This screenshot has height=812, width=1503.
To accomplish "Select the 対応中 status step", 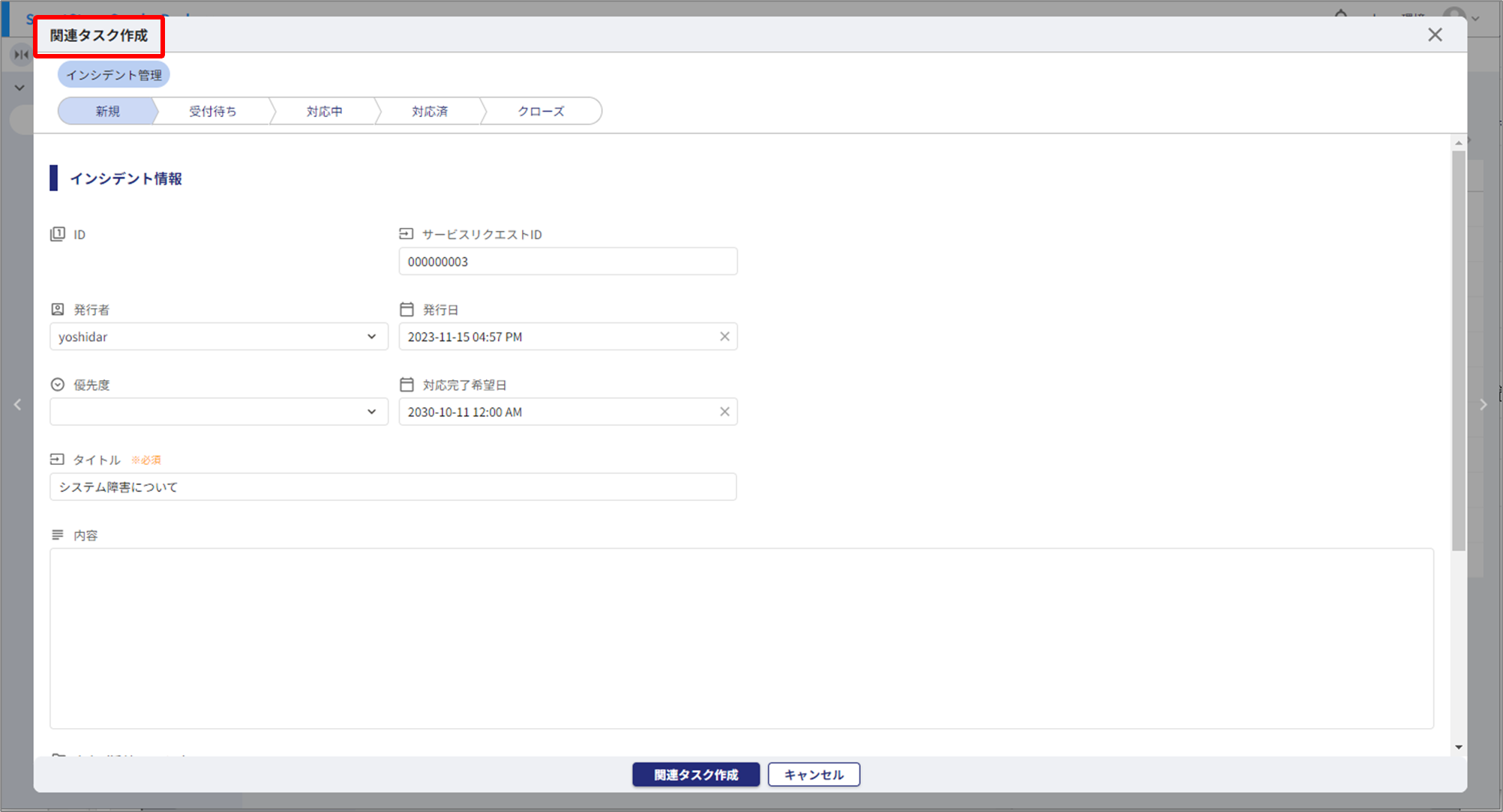I will [x=324, y=111].
